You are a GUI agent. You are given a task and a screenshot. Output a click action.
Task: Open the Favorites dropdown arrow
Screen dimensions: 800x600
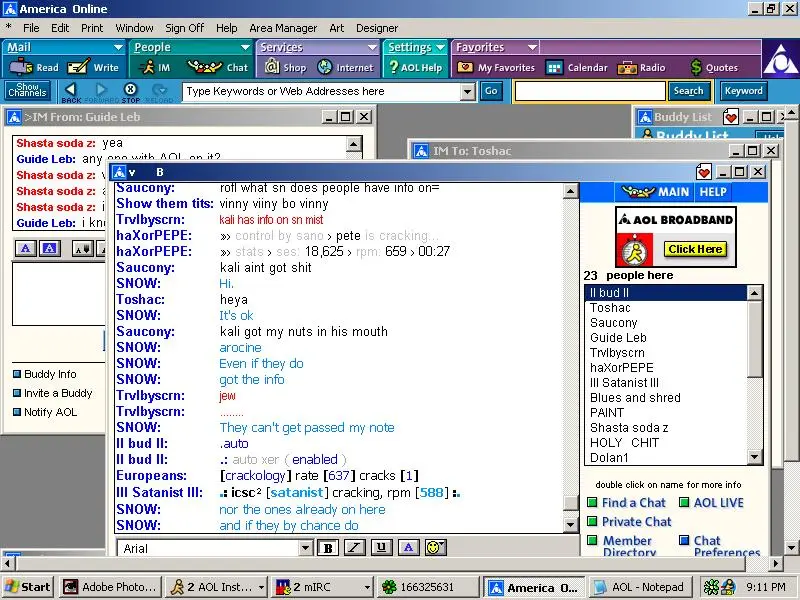[532, 47]
